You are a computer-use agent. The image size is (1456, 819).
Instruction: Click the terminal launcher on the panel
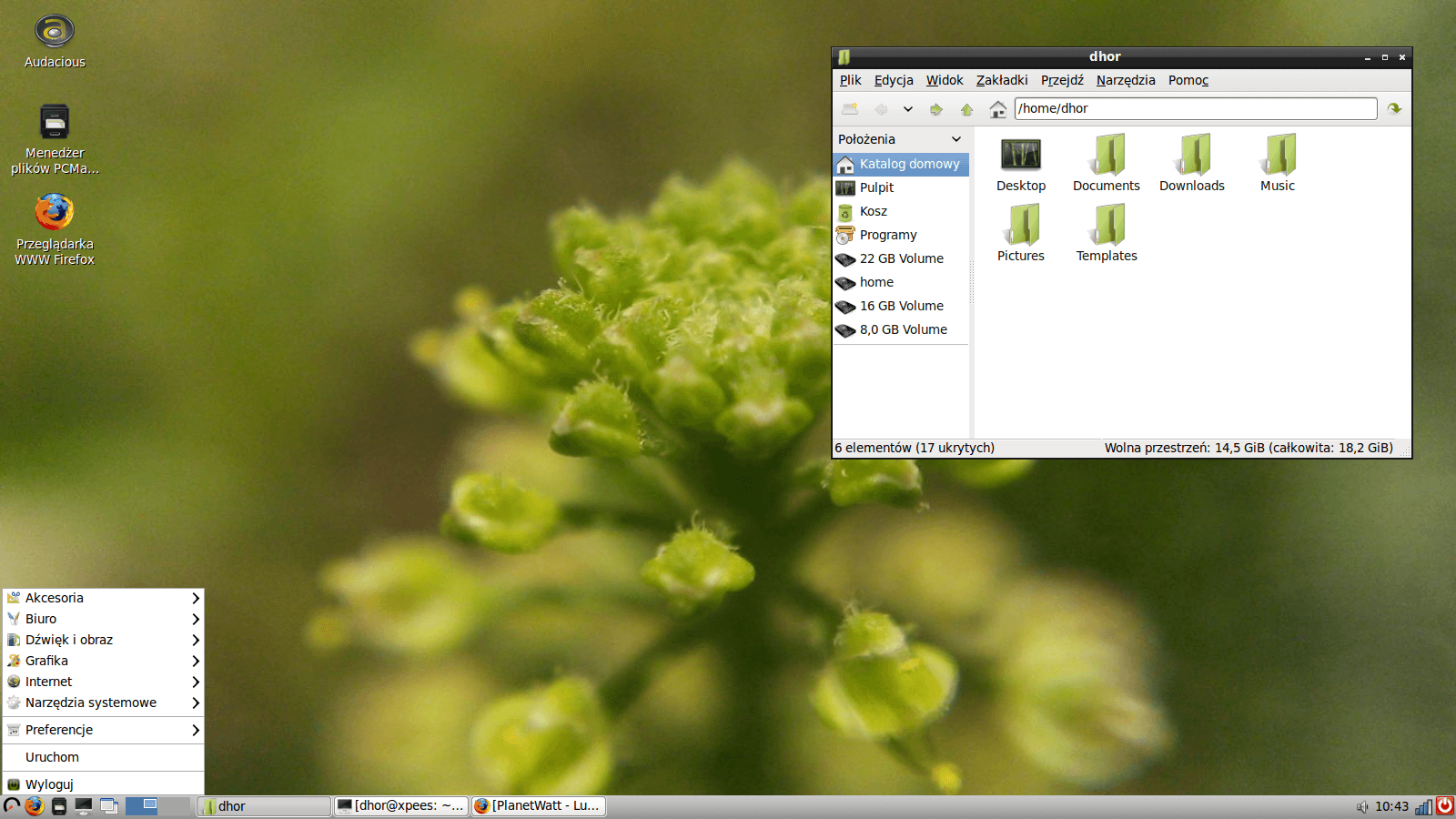pos(84,806)
